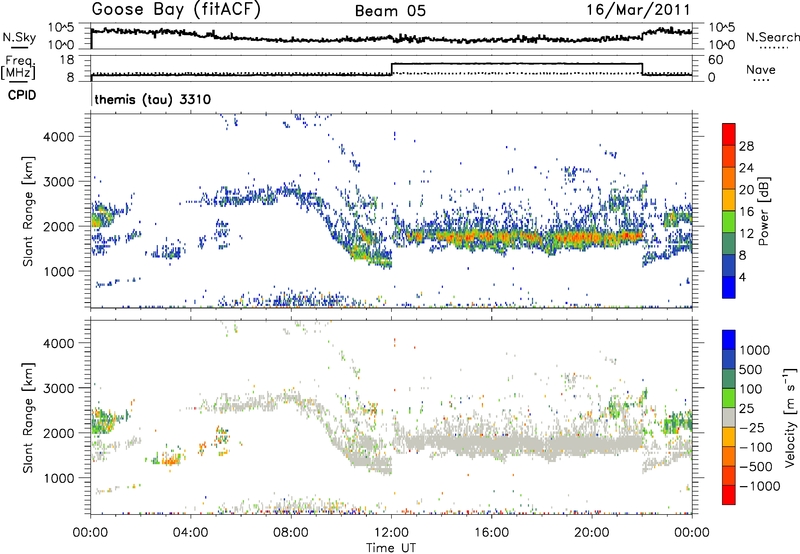Click the 'Velocity [m s-1]' colorbar title
The width and height of the screenshot is (800, 554).
point(790,417)
